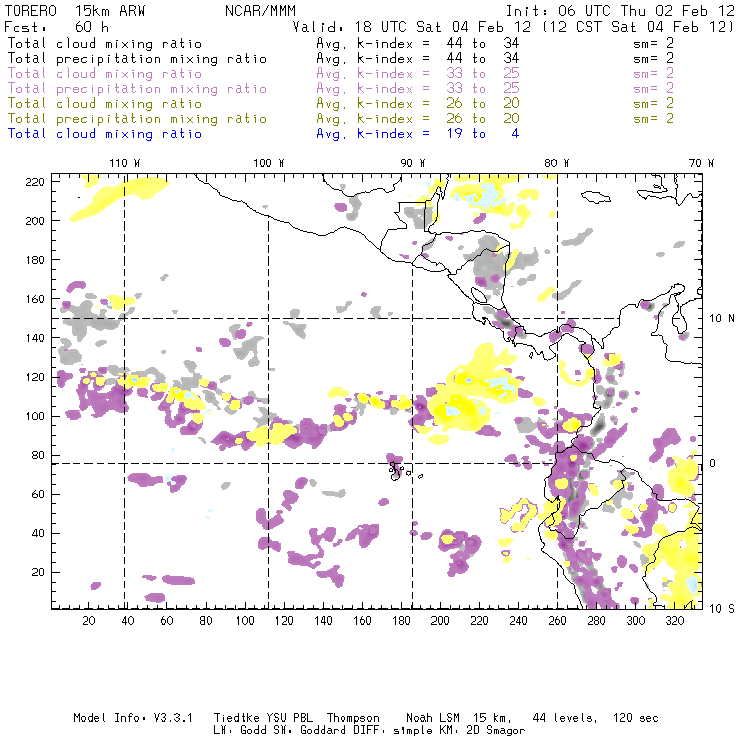The image size is (740, 740).
Task: Click the 'Noah LSM' text
Action: click(x=433, y=718)
